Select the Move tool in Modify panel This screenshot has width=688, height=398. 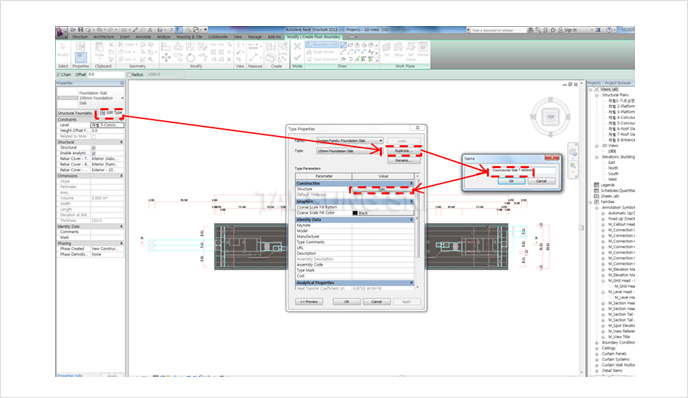(166, 57)
